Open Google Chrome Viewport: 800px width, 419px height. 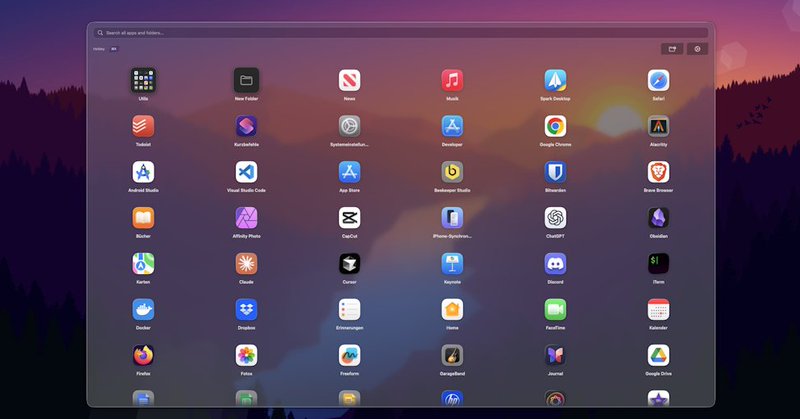556,126
